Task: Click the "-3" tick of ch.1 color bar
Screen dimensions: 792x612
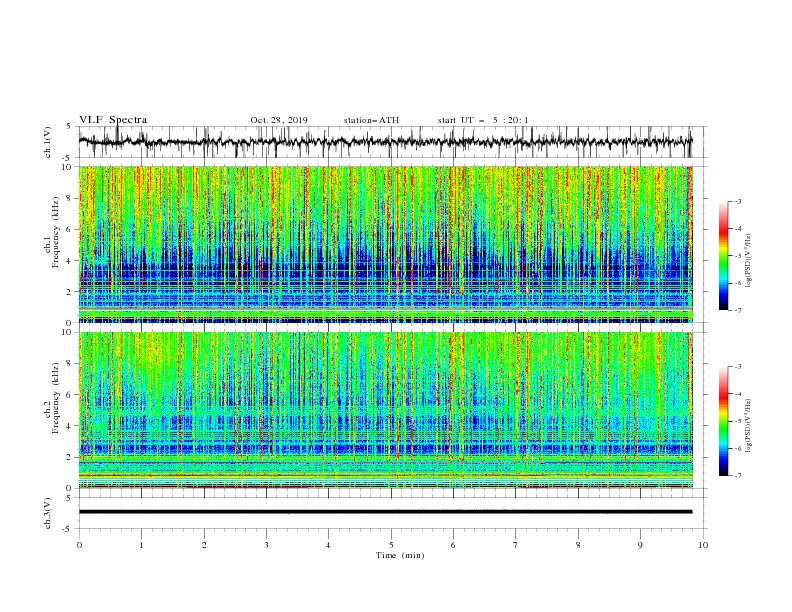Action: [x=737, y=201]
